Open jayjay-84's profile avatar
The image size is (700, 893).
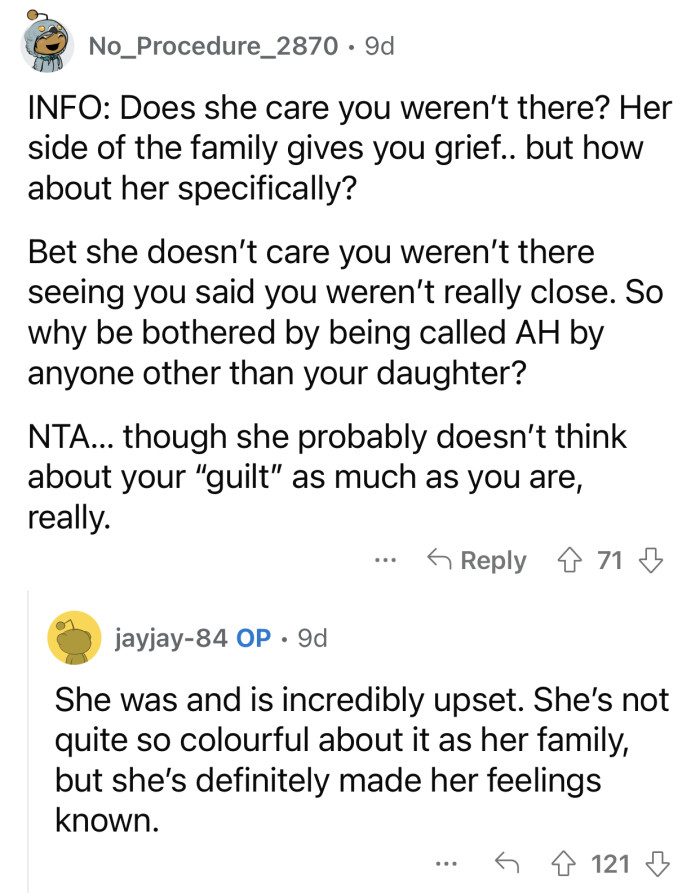[68, 637]
